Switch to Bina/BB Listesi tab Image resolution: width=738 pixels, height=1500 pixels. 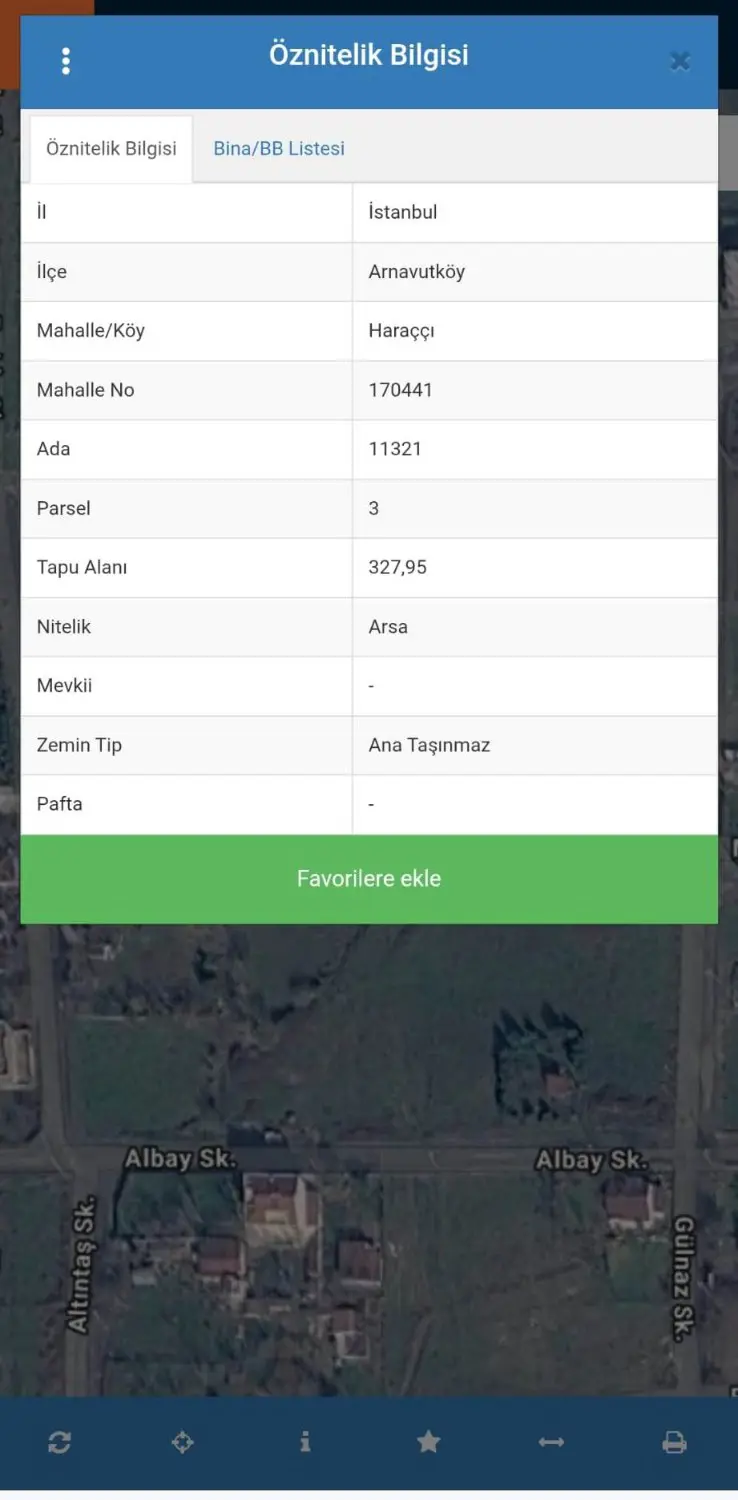[279, 148]
